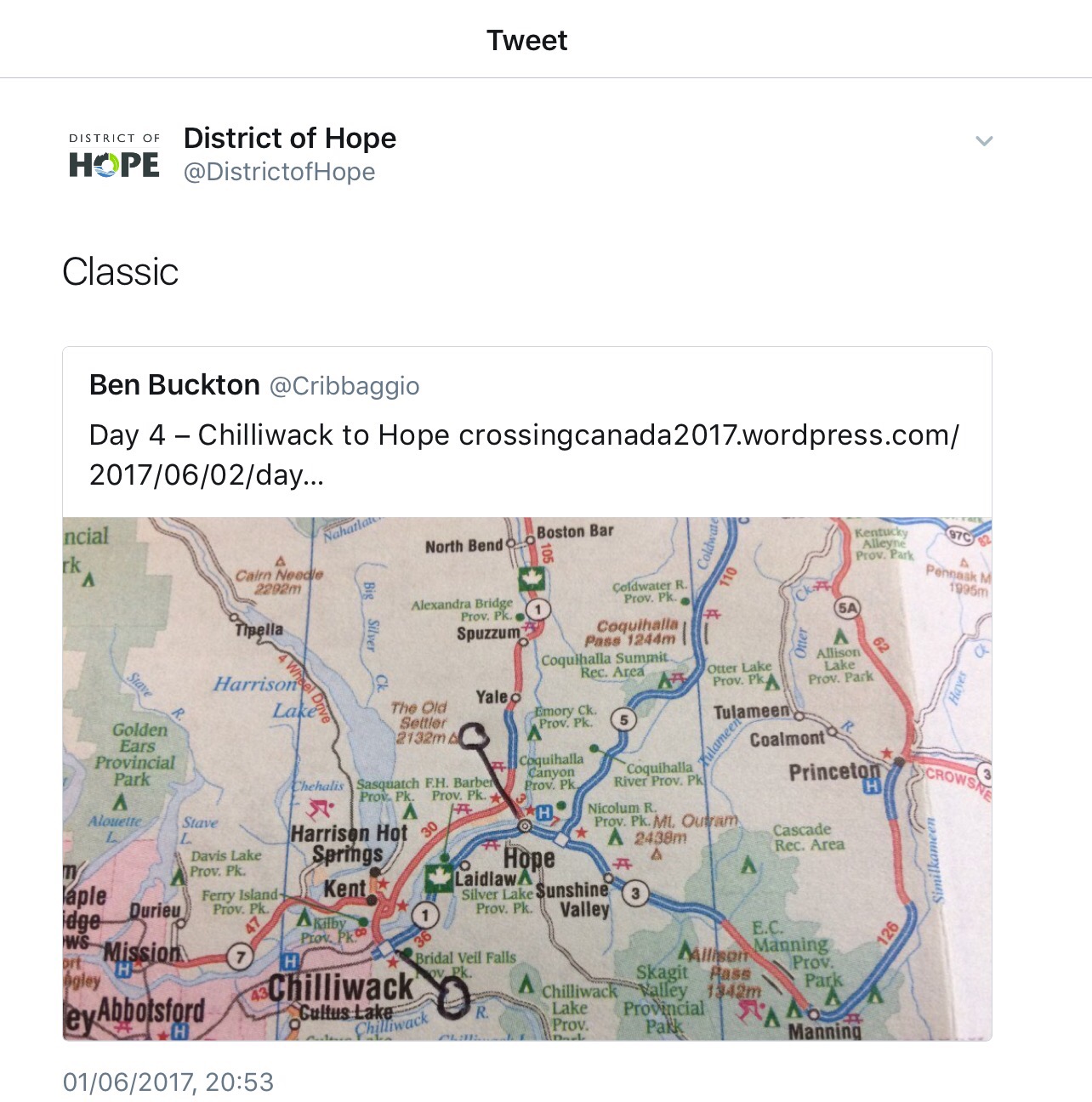This screenshot has width=1092, height=1102.
Task: Click the hand-drawn circle above Hope on map
Action: pyautogui.click(x=474, y=736)
